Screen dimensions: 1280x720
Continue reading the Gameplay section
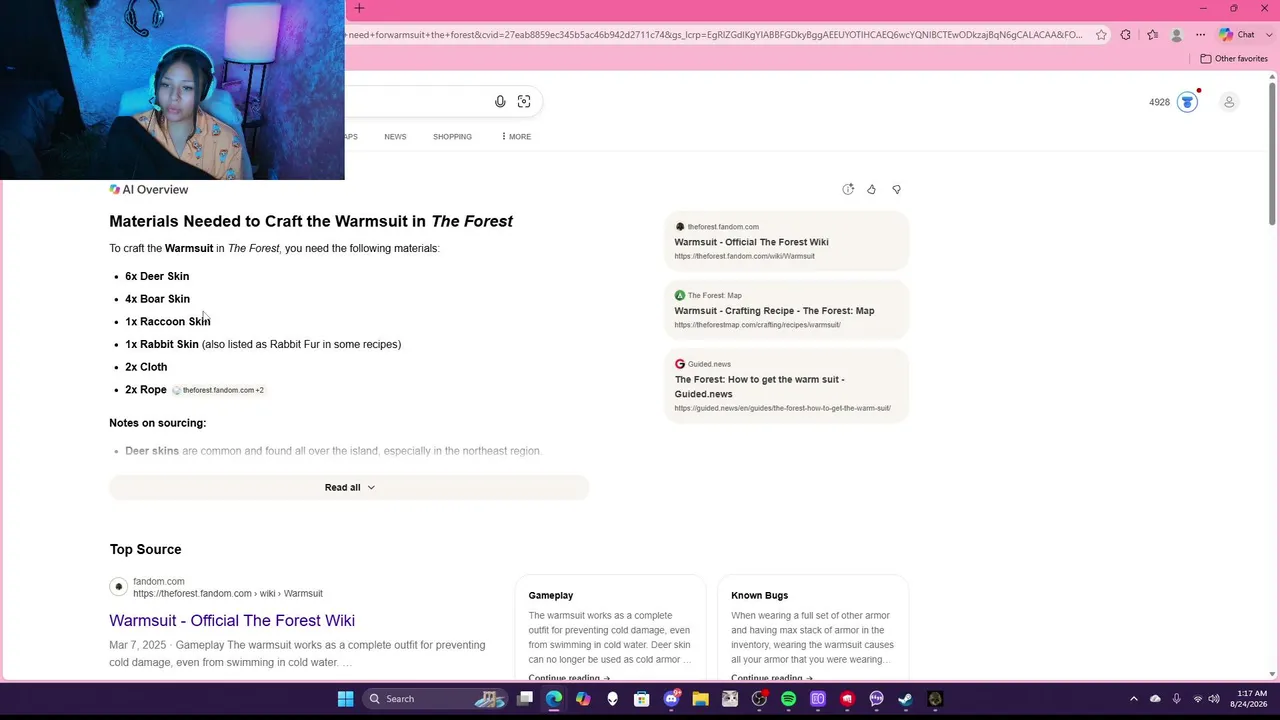point(569,678)
